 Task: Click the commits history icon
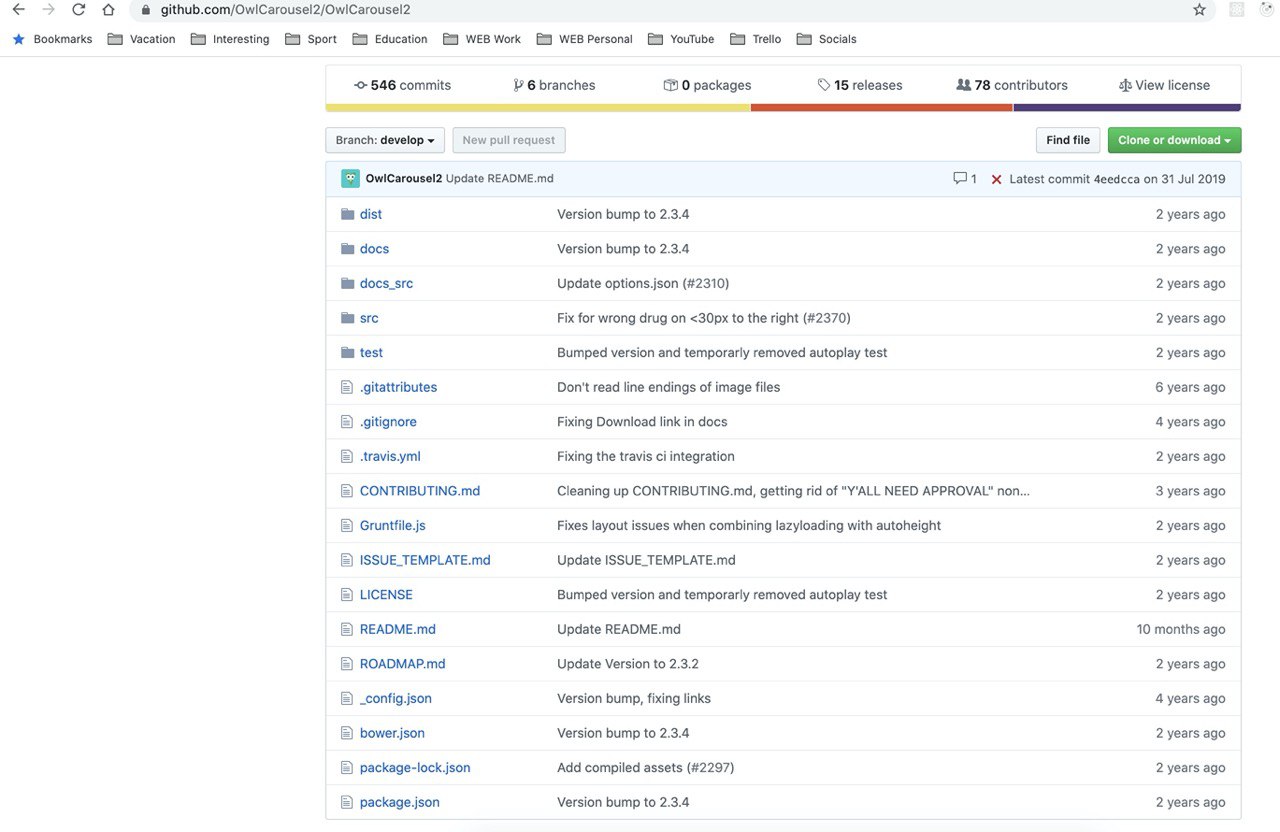[x=360, y=85]
